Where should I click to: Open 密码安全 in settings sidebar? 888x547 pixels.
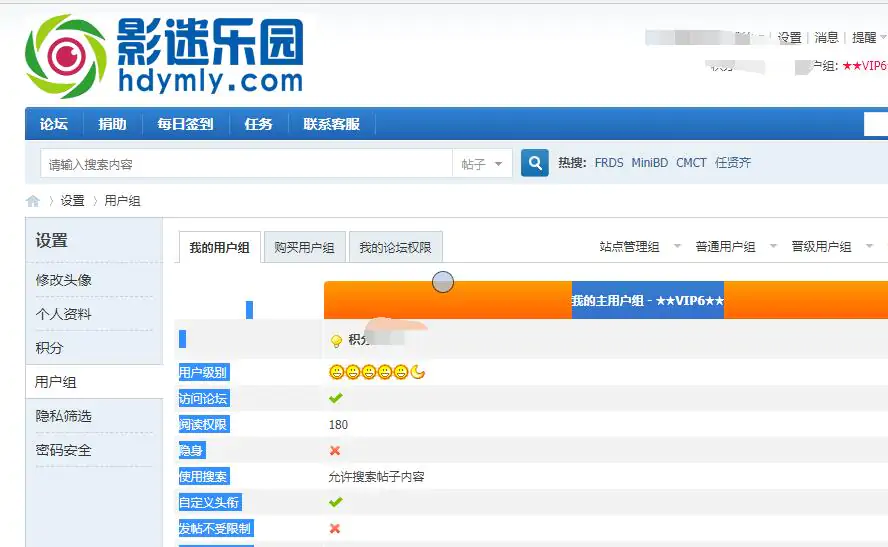click(63, 450)
